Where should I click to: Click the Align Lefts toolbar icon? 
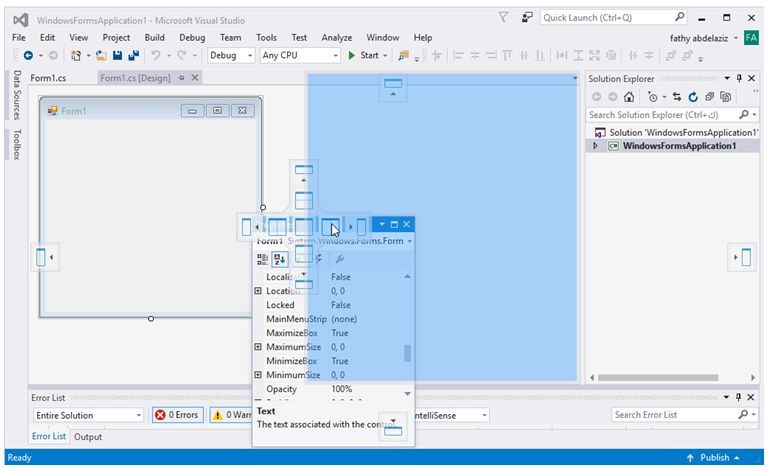pyautogui.click(x=458, y=55)
